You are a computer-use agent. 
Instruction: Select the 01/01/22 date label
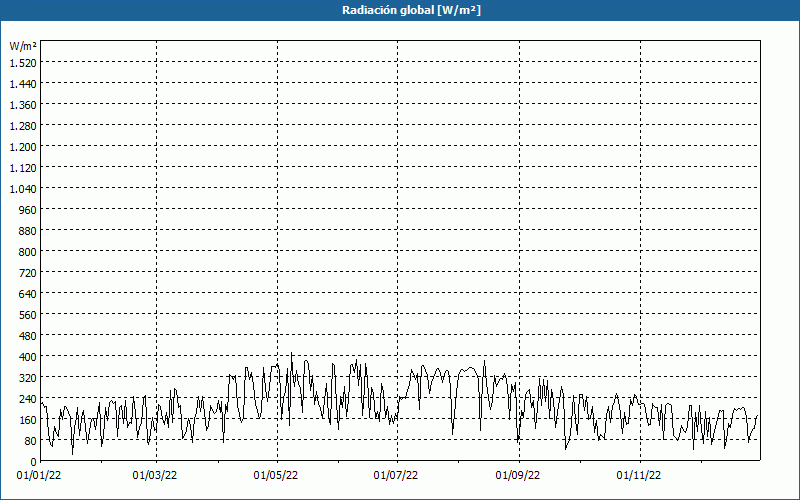[x=39, y=476]
